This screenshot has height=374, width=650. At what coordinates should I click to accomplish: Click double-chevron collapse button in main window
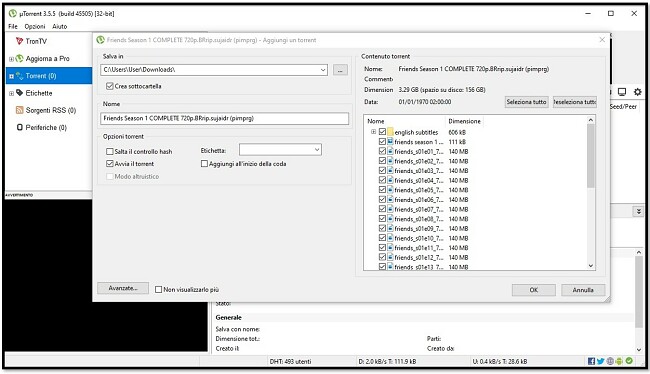[x=638, y=211]
